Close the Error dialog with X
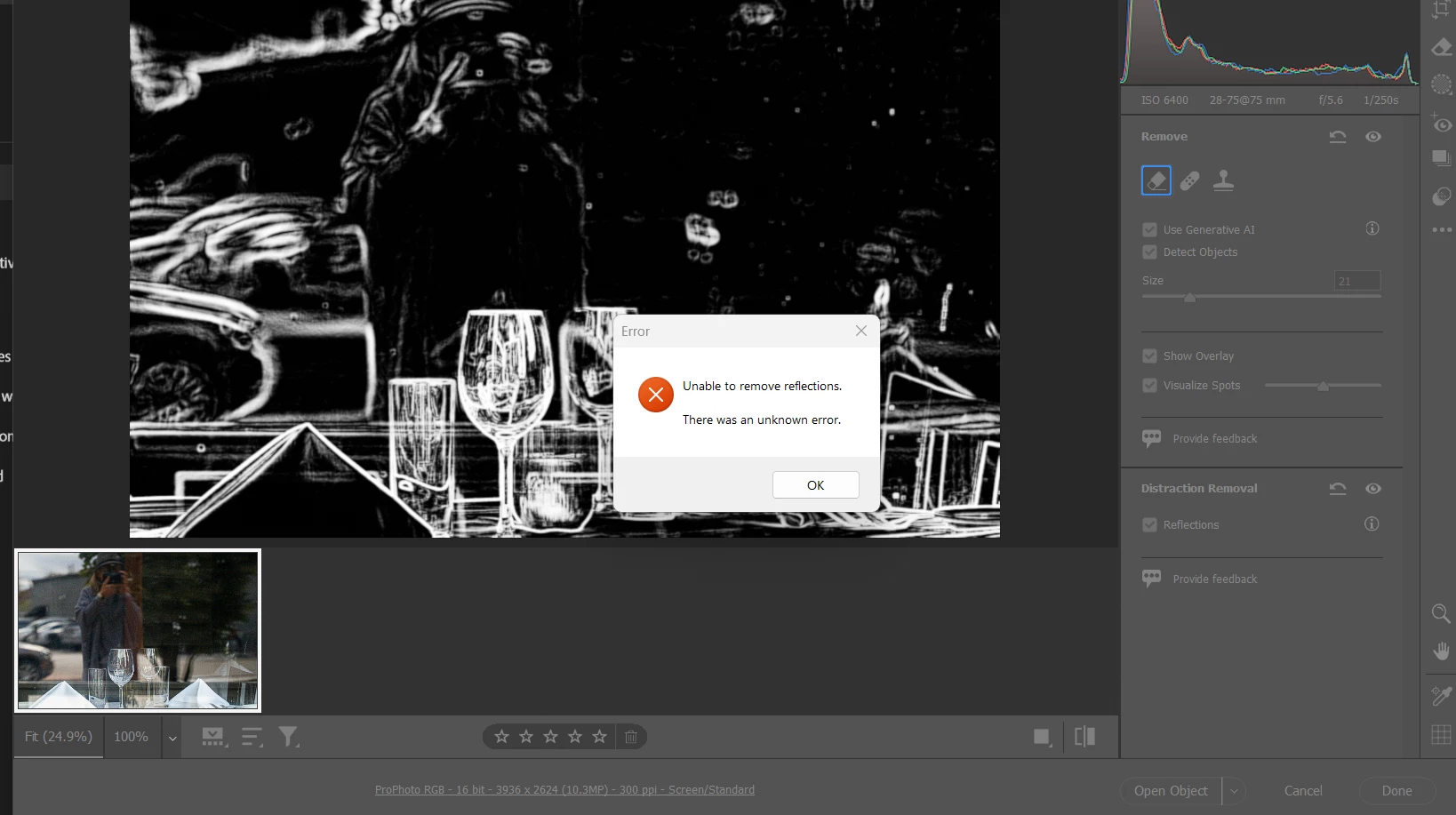This screenshot has height=815, width=1456. click(x=860, y=331)
